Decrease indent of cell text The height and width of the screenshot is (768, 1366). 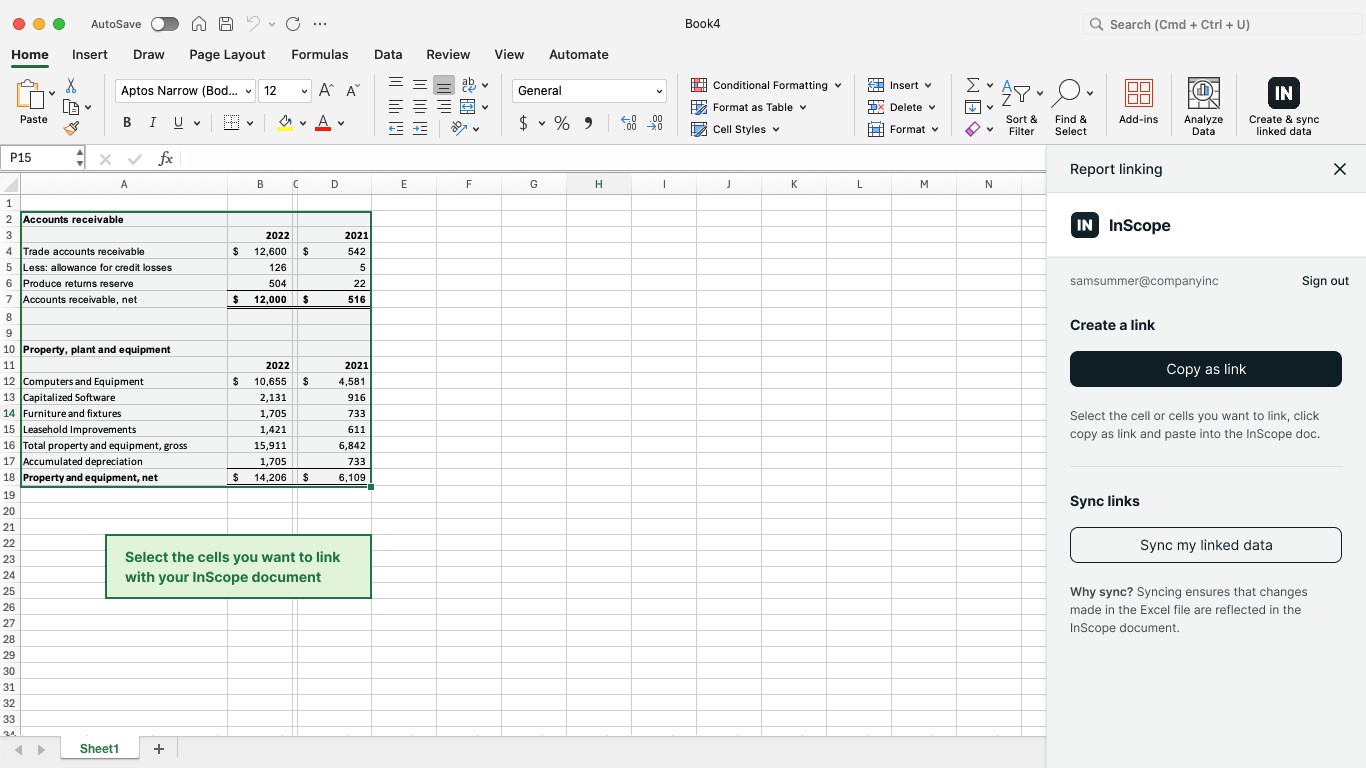[x=396, y=128]
